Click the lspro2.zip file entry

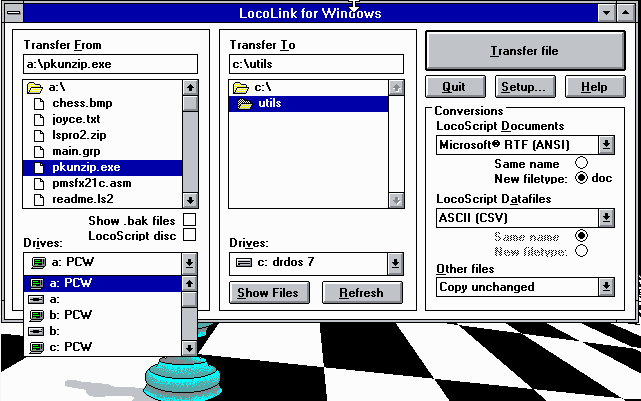point(77,136)
